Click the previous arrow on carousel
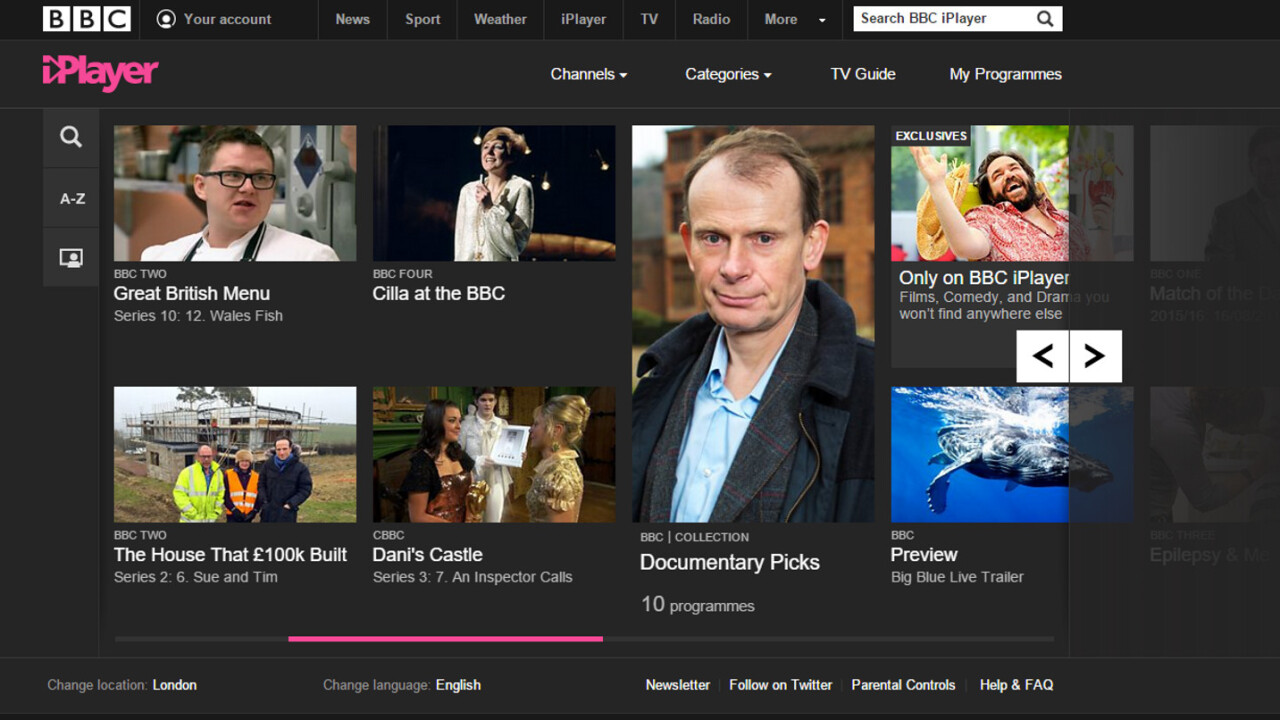1280x720 pixels. 1043,356
